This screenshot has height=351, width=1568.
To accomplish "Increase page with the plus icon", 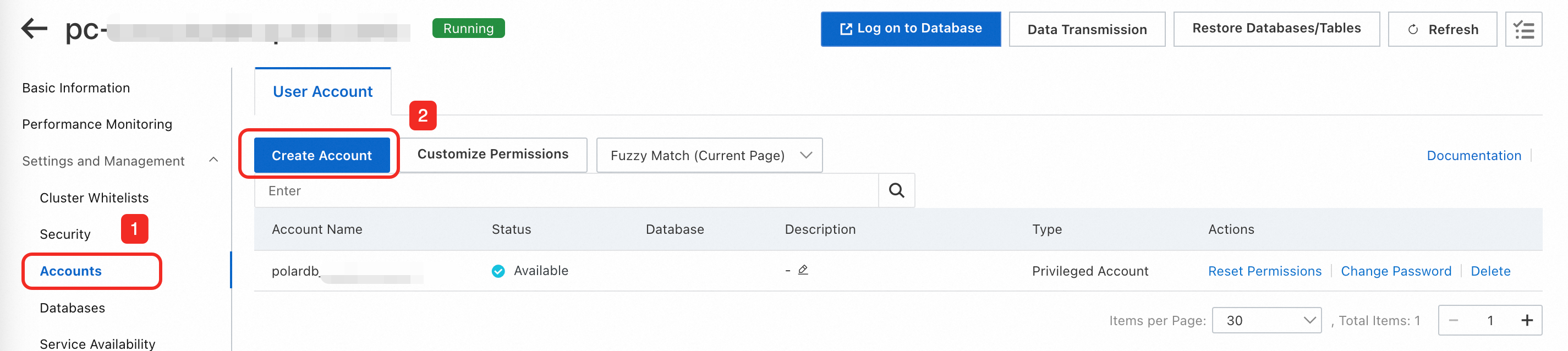I will pyautogui.click(x=1527, y=320).
